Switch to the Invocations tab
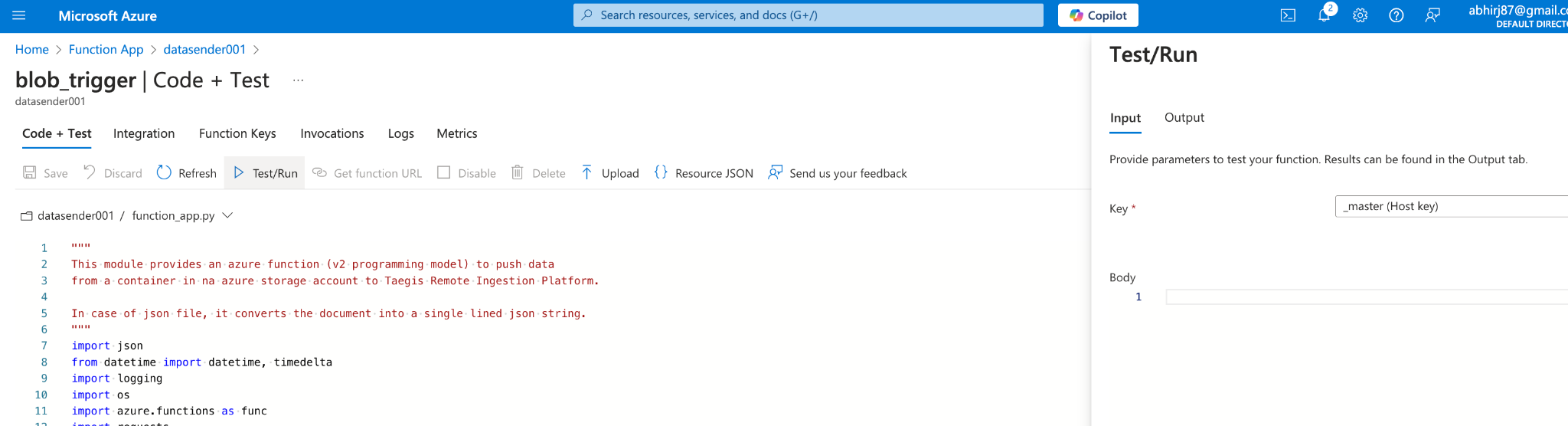Image resolution: width=1568 pixels, height=426 pixels. (332, 133)
